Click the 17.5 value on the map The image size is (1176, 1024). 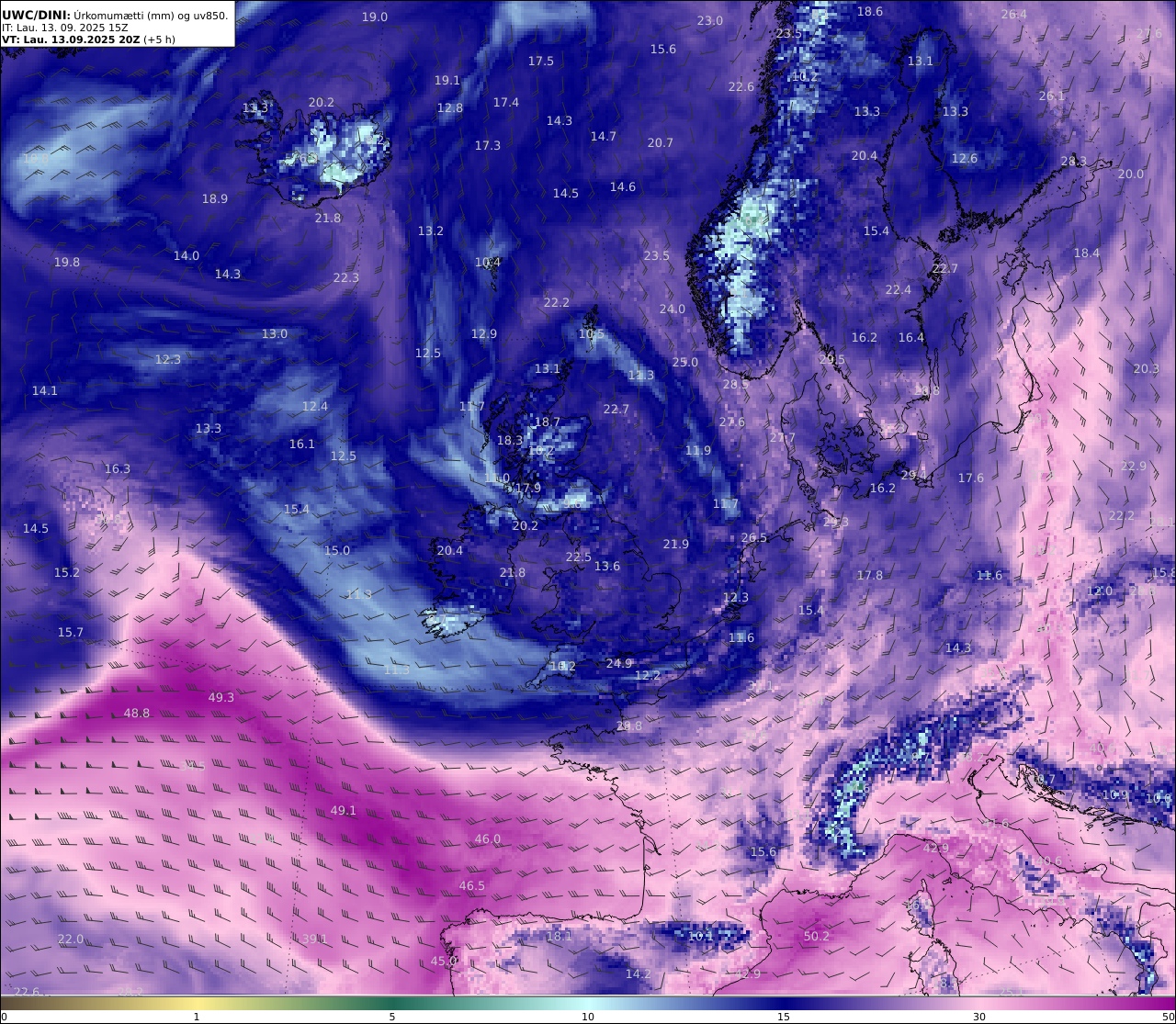(540, 62)
